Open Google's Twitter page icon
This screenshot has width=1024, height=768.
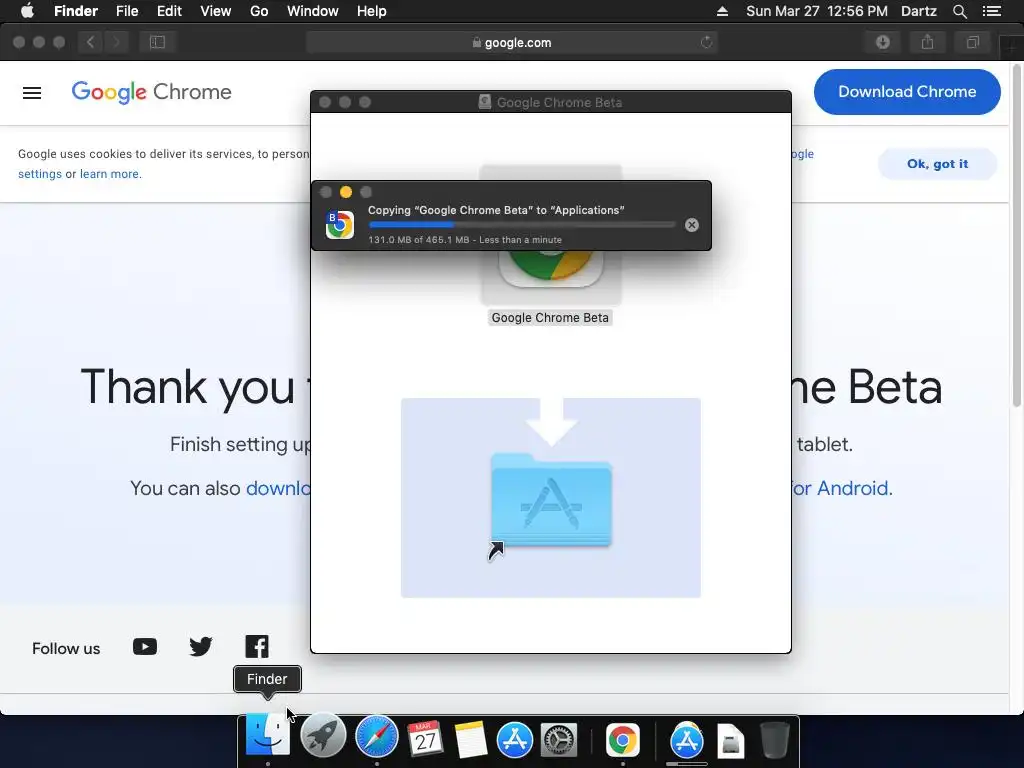click(x=200, y=647)
